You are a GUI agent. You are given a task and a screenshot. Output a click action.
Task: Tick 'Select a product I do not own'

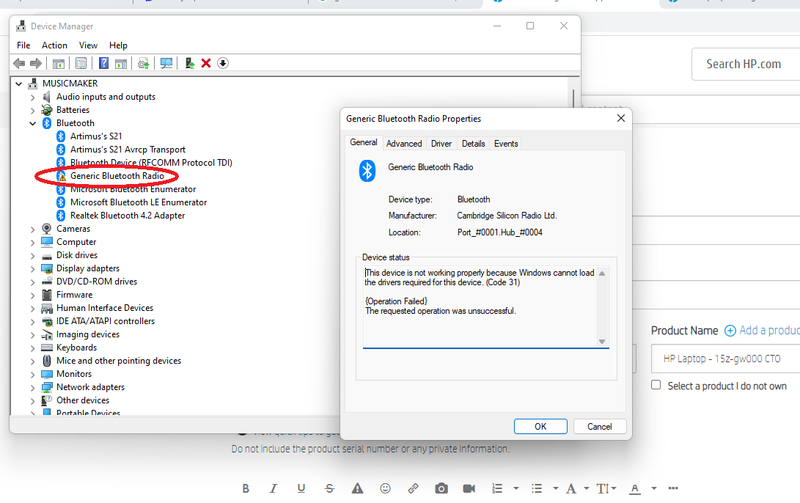point(656,385)
